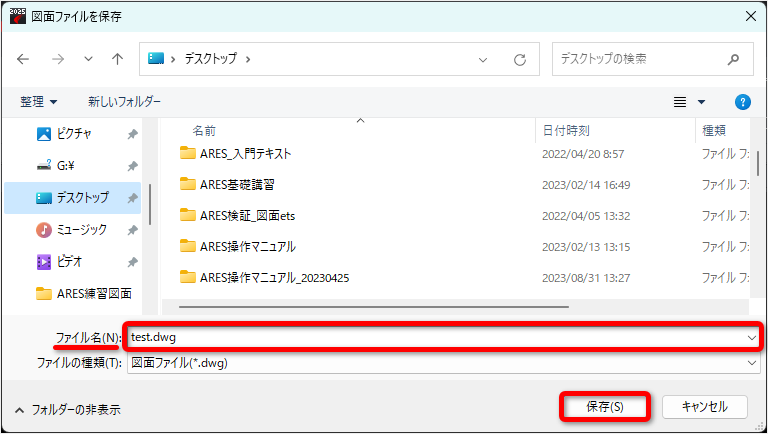This screenshot has height=434, width=768.
Task: Collapse folders with フォルダーの非表示
Action: (x=68, y=410)
